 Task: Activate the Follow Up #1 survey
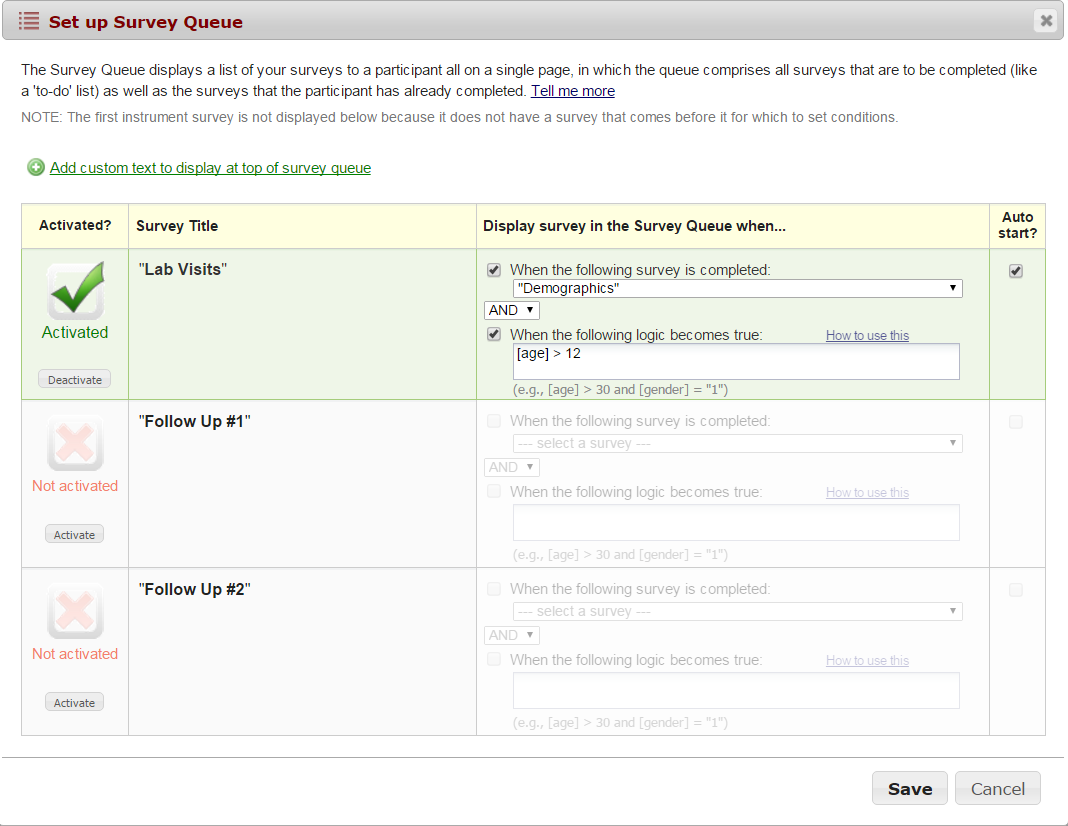[75, 535]
